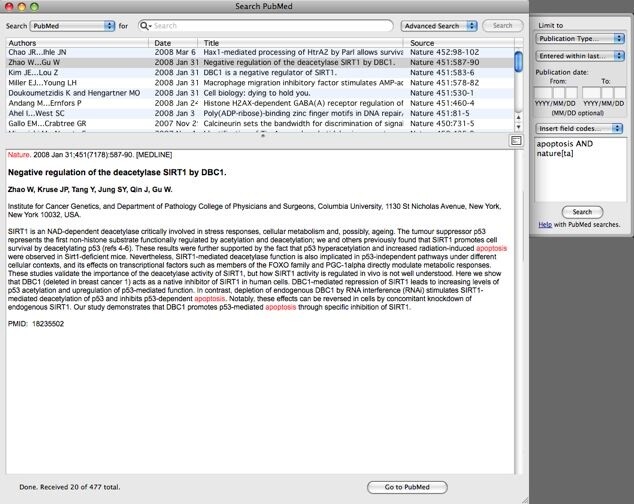Click the query box containing apoptosis AND nature[ta]

click(x=581, y=169)
